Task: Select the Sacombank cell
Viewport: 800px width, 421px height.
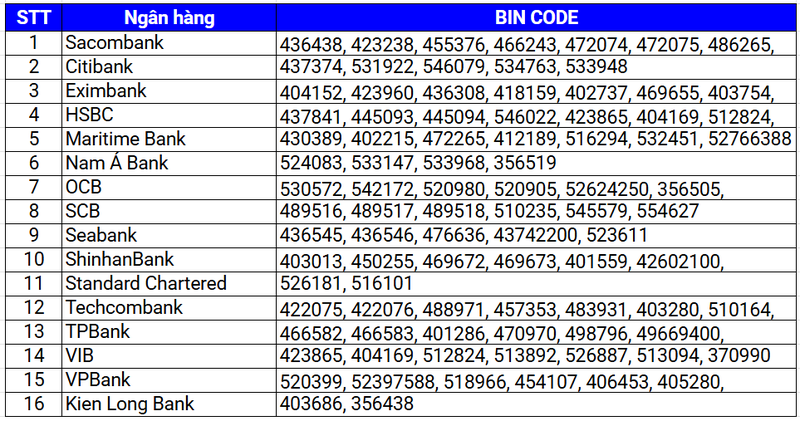Action: coord(169,43)
